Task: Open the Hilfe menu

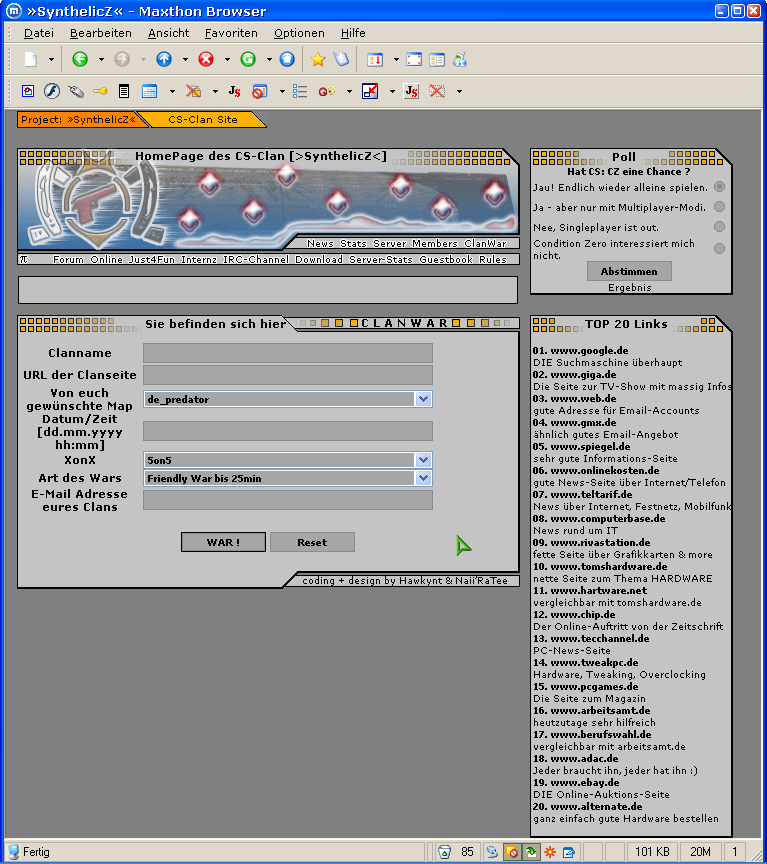Action: coord(353,33)
